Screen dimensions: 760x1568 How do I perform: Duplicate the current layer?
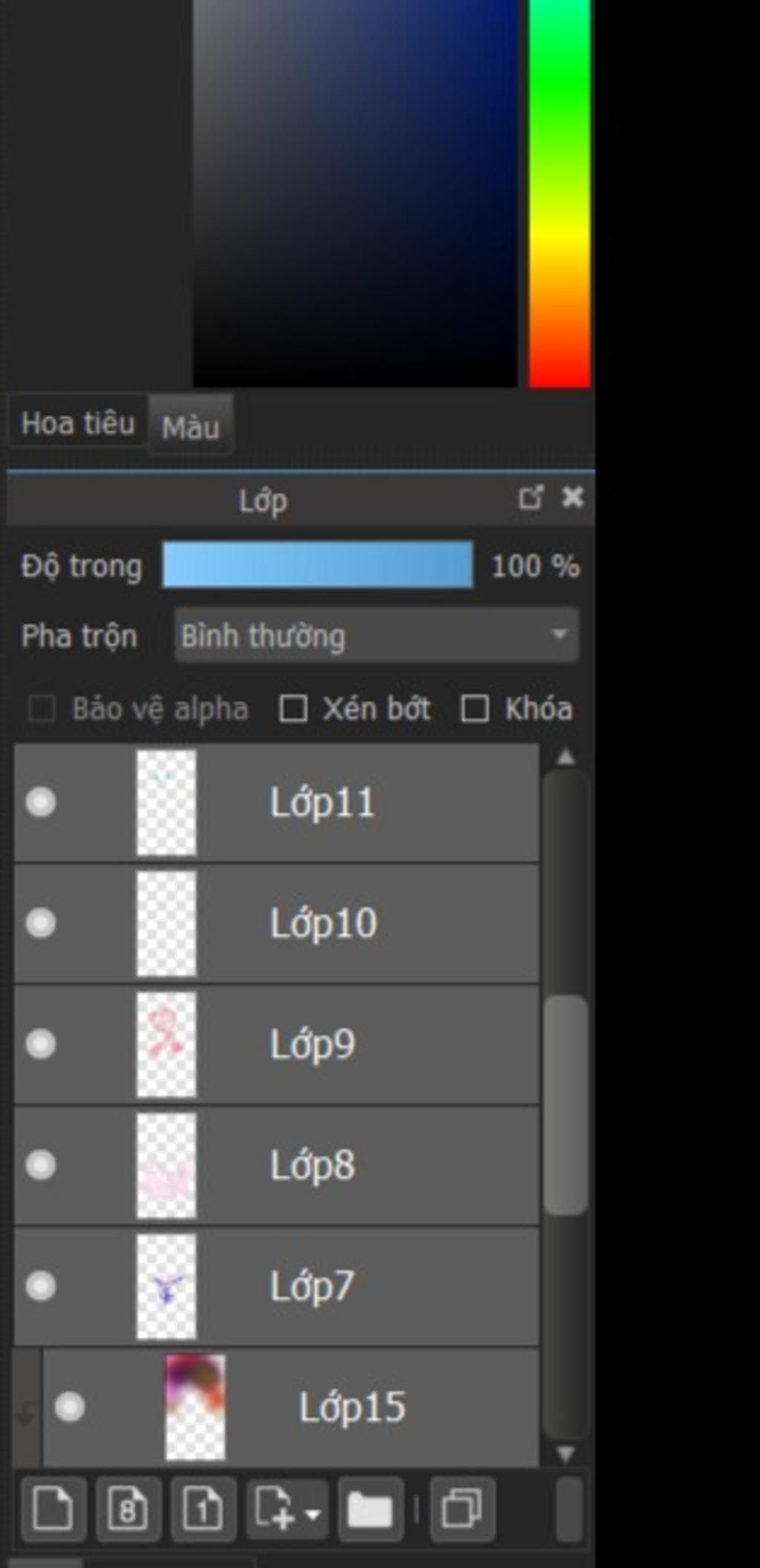click(x=462, y=1509)
